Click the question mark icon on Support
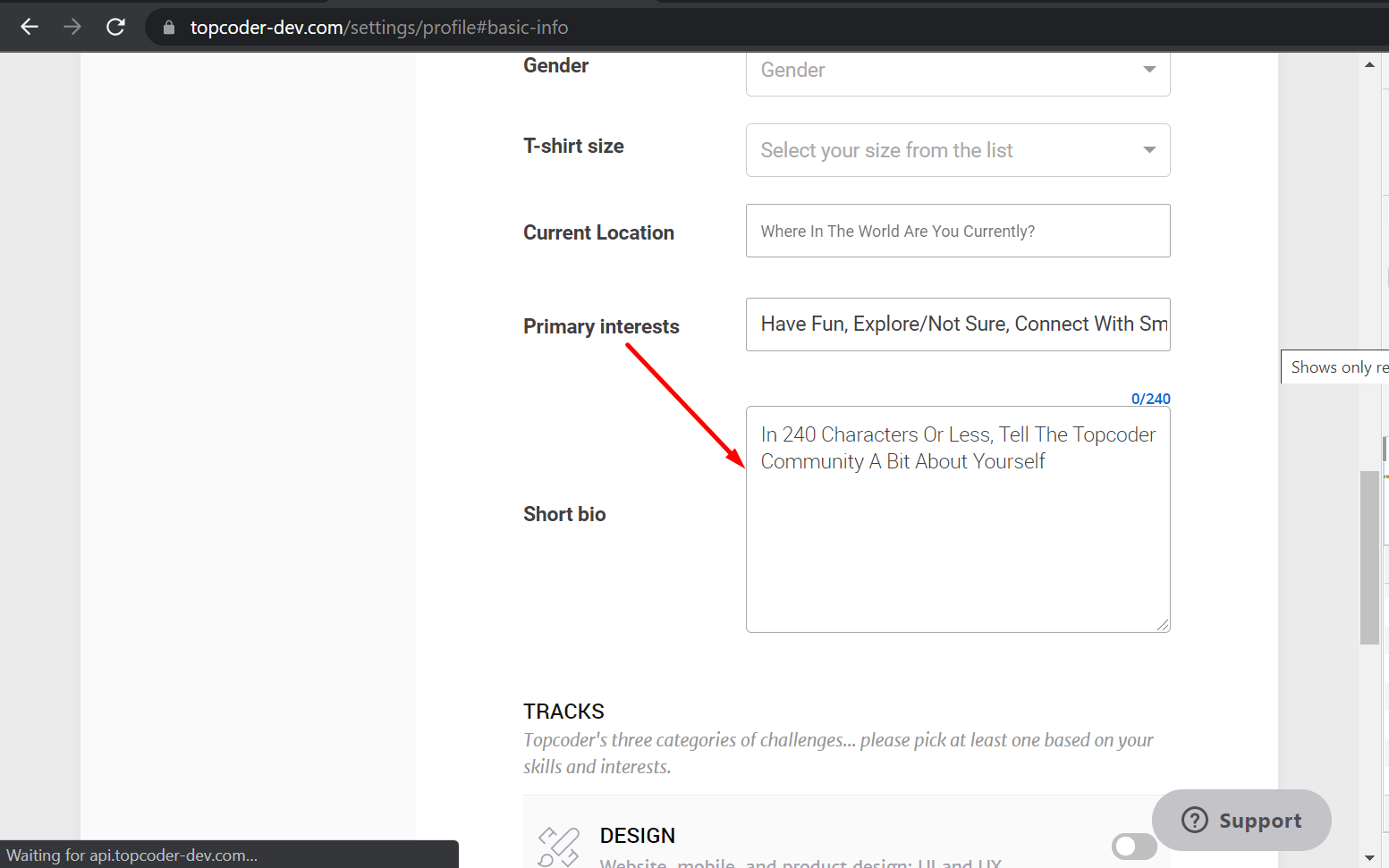The width and height of the screenshot is (1389, 868). 1195,820
